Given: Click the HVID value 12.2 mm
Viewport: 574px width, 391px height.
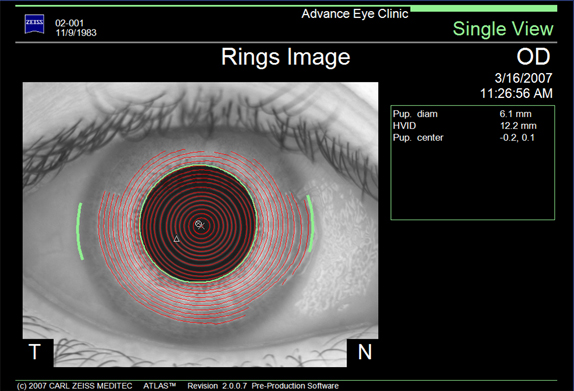Looking at the screenshot, I should 518,126.
